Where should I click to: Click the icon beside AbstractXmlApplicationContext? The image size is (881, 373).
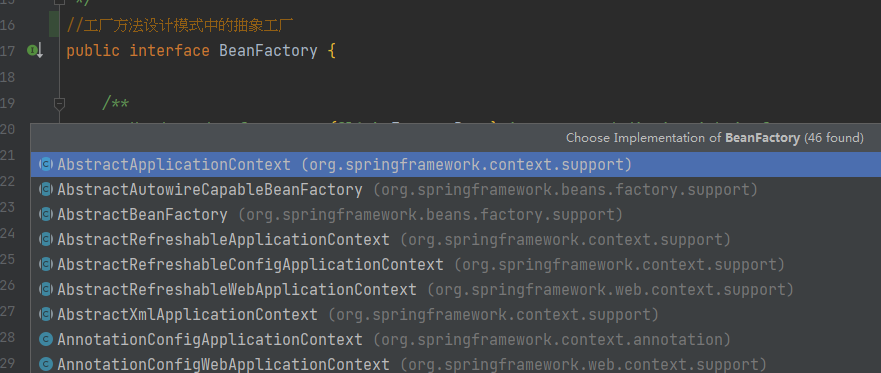pos(46,315)
